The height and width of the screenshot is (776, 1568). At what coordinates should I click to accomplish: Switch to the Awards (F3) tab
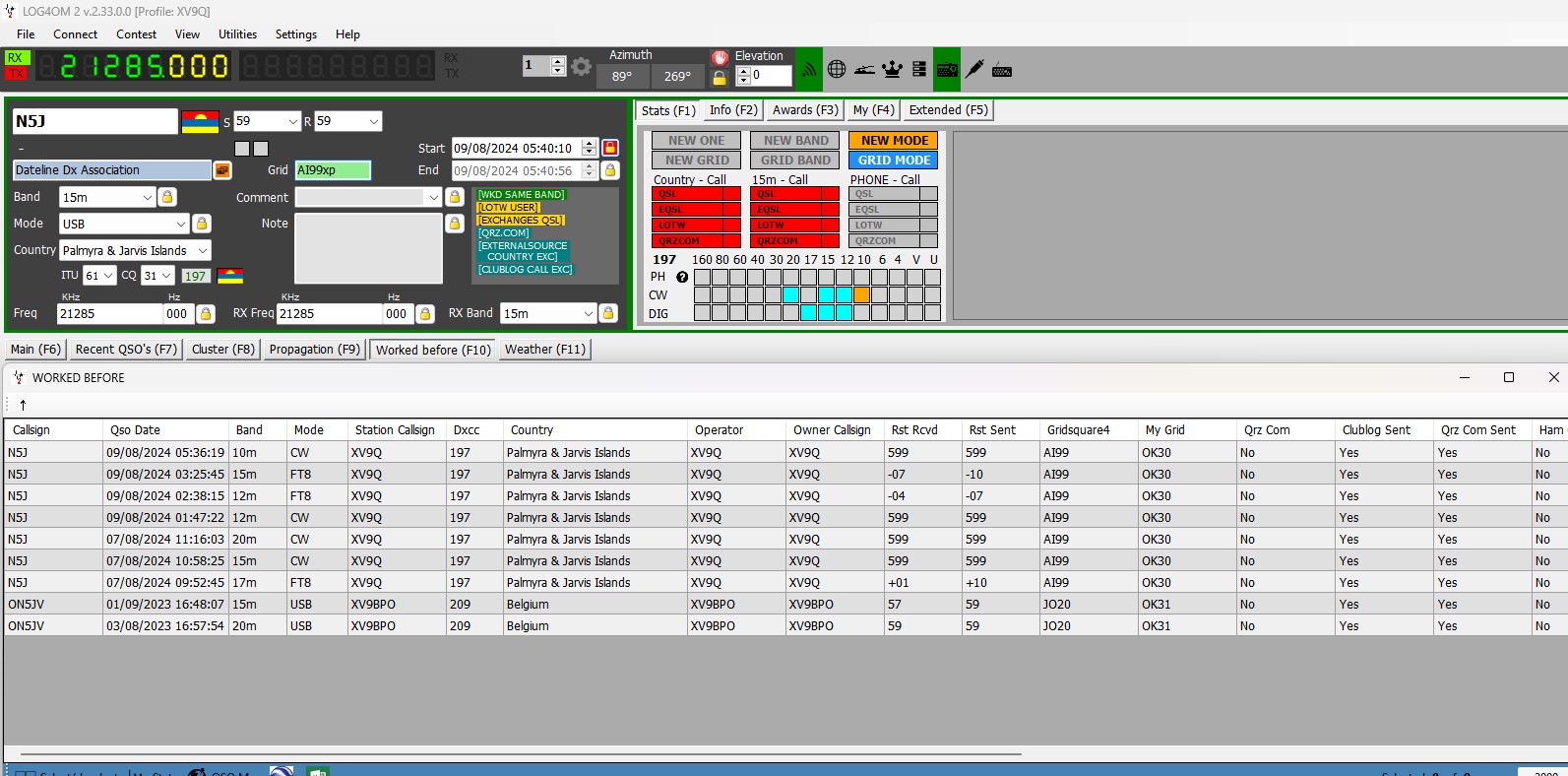[x=805, y=110]
